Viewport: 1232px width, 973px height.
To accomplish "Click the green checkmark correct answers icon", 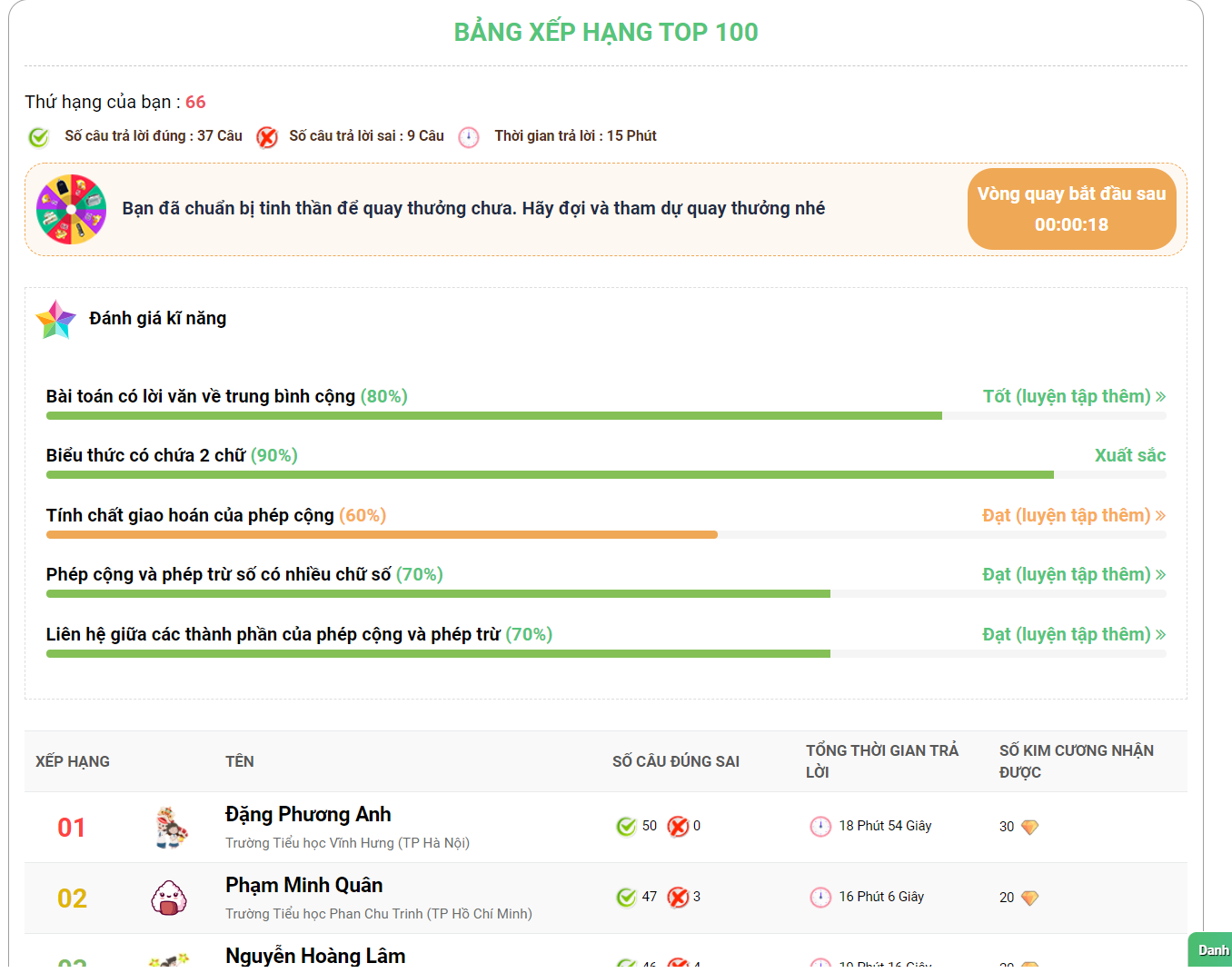I will [38, 137].
